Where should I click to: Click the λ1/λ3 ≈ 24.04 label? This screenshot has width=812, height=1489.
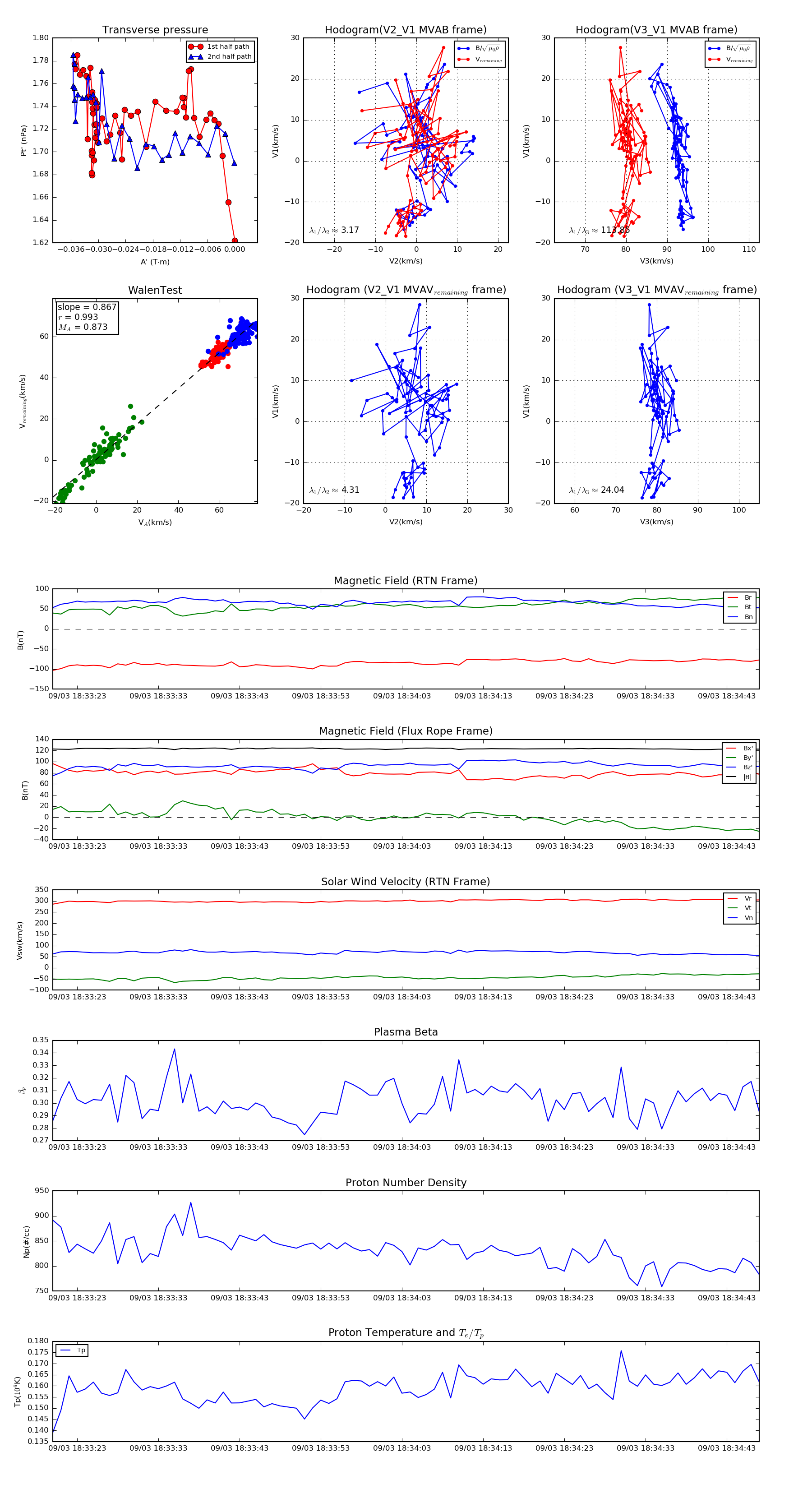click(x=596, y=490)
